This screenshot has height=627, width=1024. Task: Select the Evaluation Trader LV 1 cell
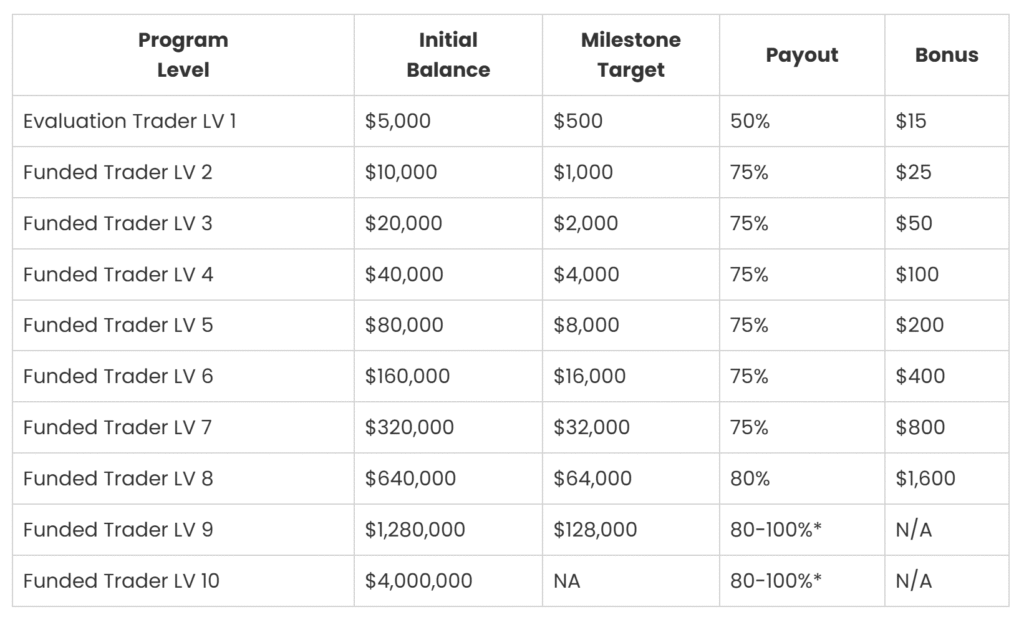183,121
